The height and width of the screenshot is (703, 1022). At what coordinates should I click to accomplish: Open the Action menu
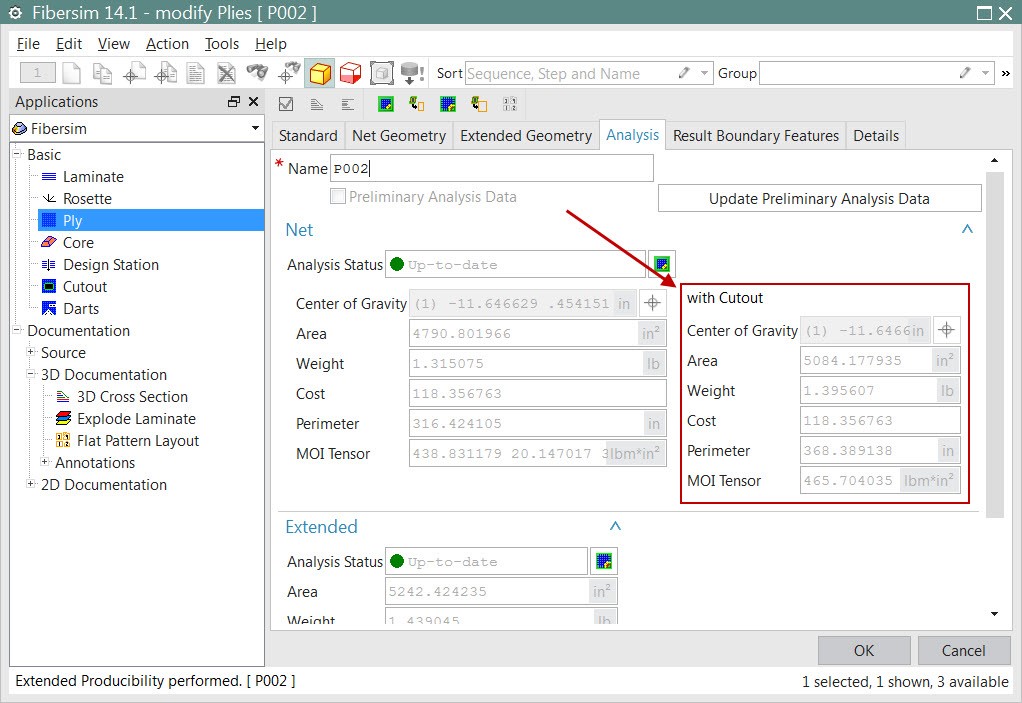pyautogui.click(x=167, y=44)
